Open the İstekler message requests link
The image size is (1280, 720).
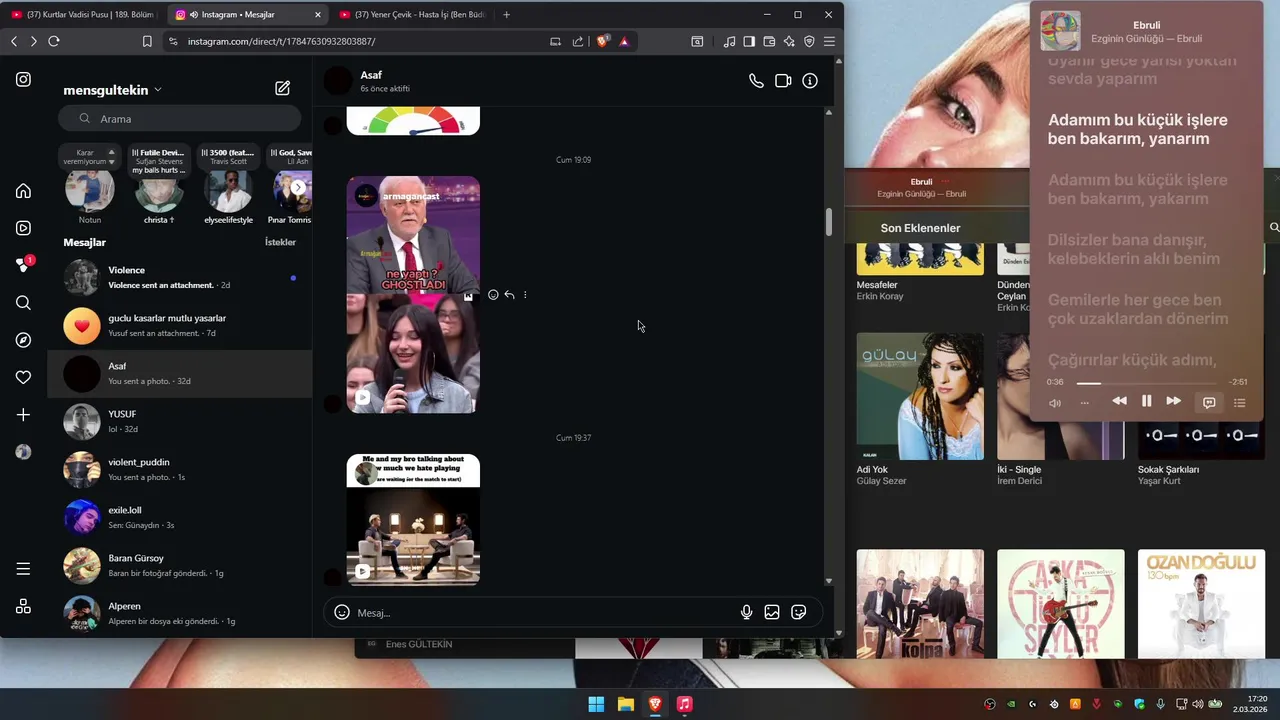point(280,242)
